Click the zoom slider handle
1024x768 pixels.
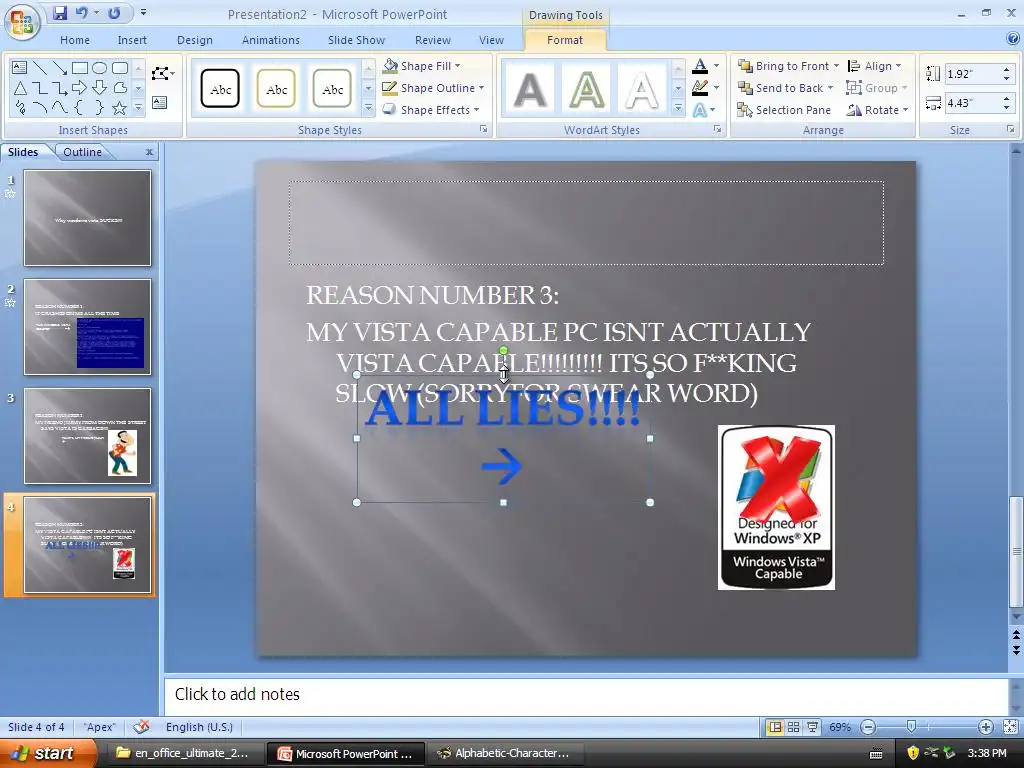tap(911, 727)
